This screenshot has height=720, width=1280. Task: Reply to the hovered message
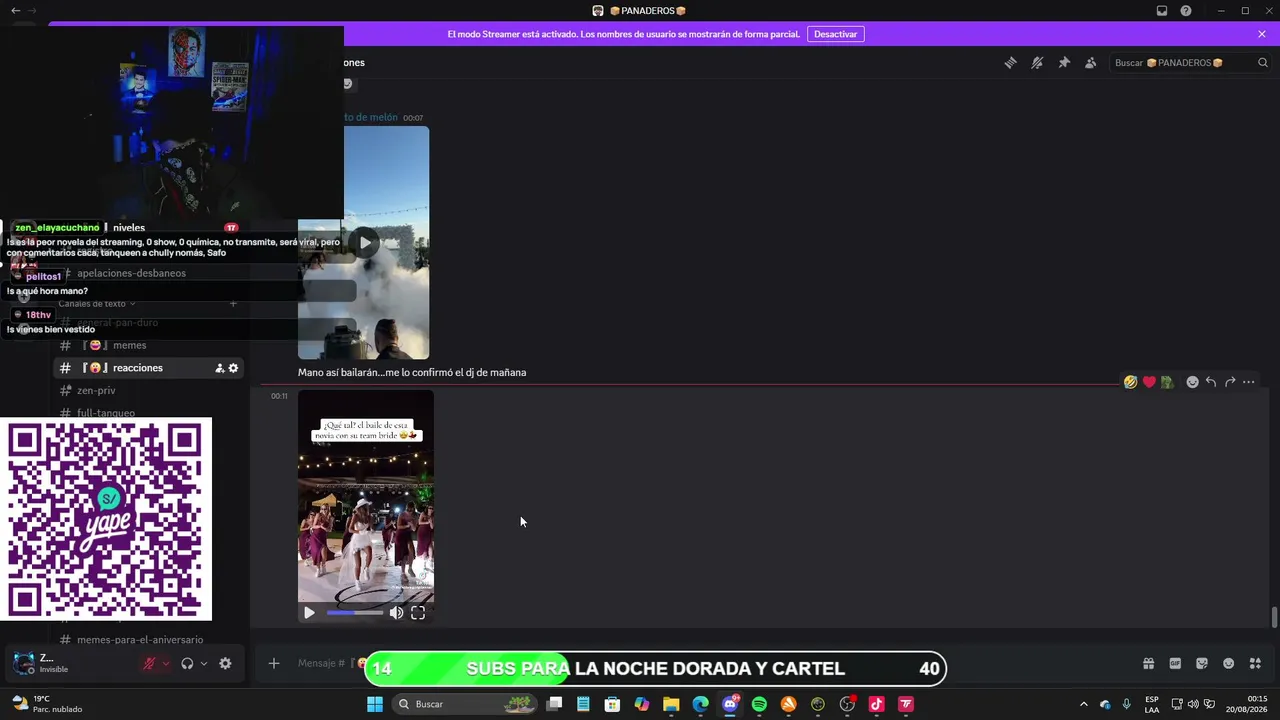click(1211, 382)
